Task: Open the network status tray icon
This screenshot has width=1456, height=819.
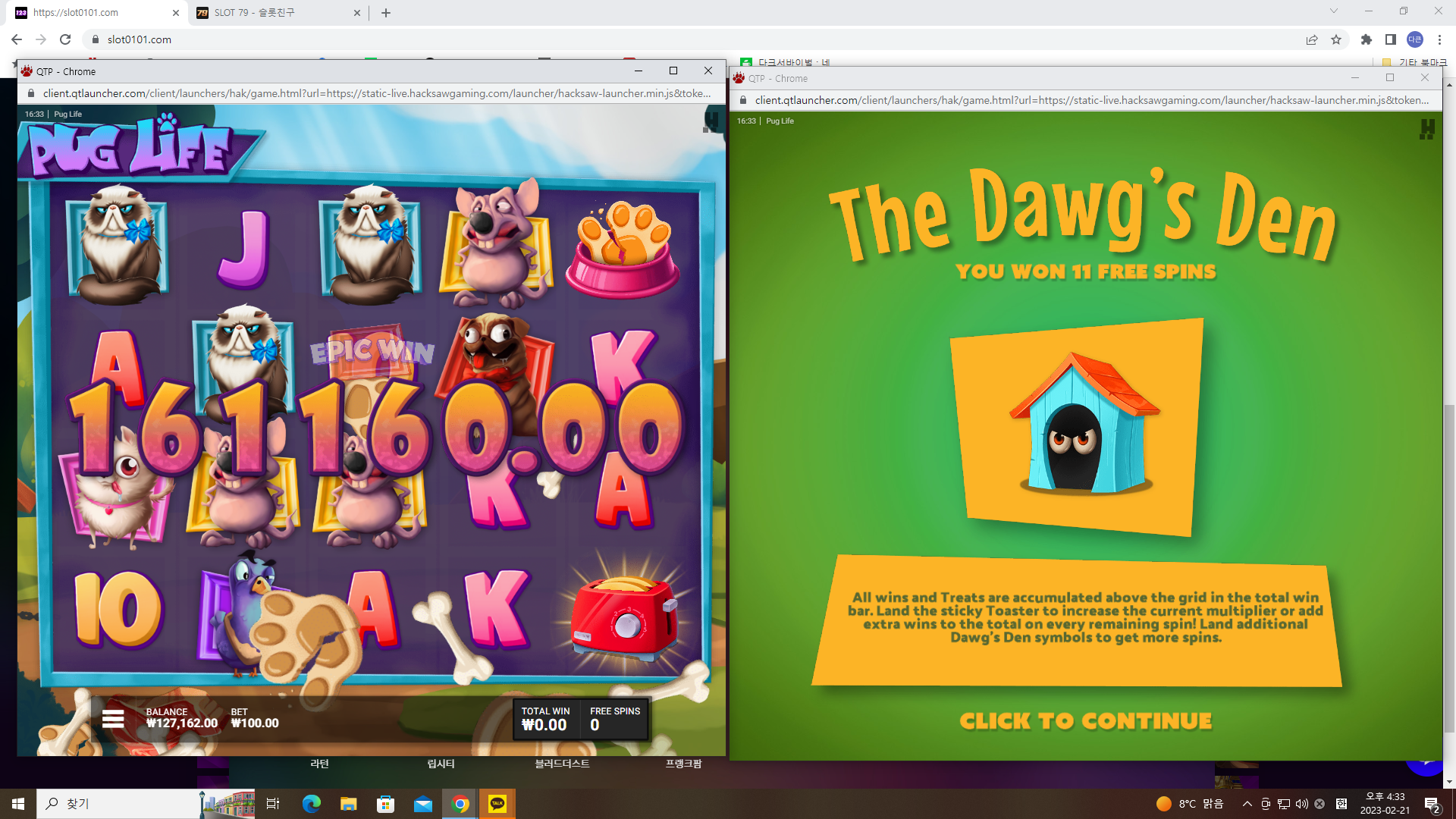Action: pyautogui.click(x=1284, y=804)
